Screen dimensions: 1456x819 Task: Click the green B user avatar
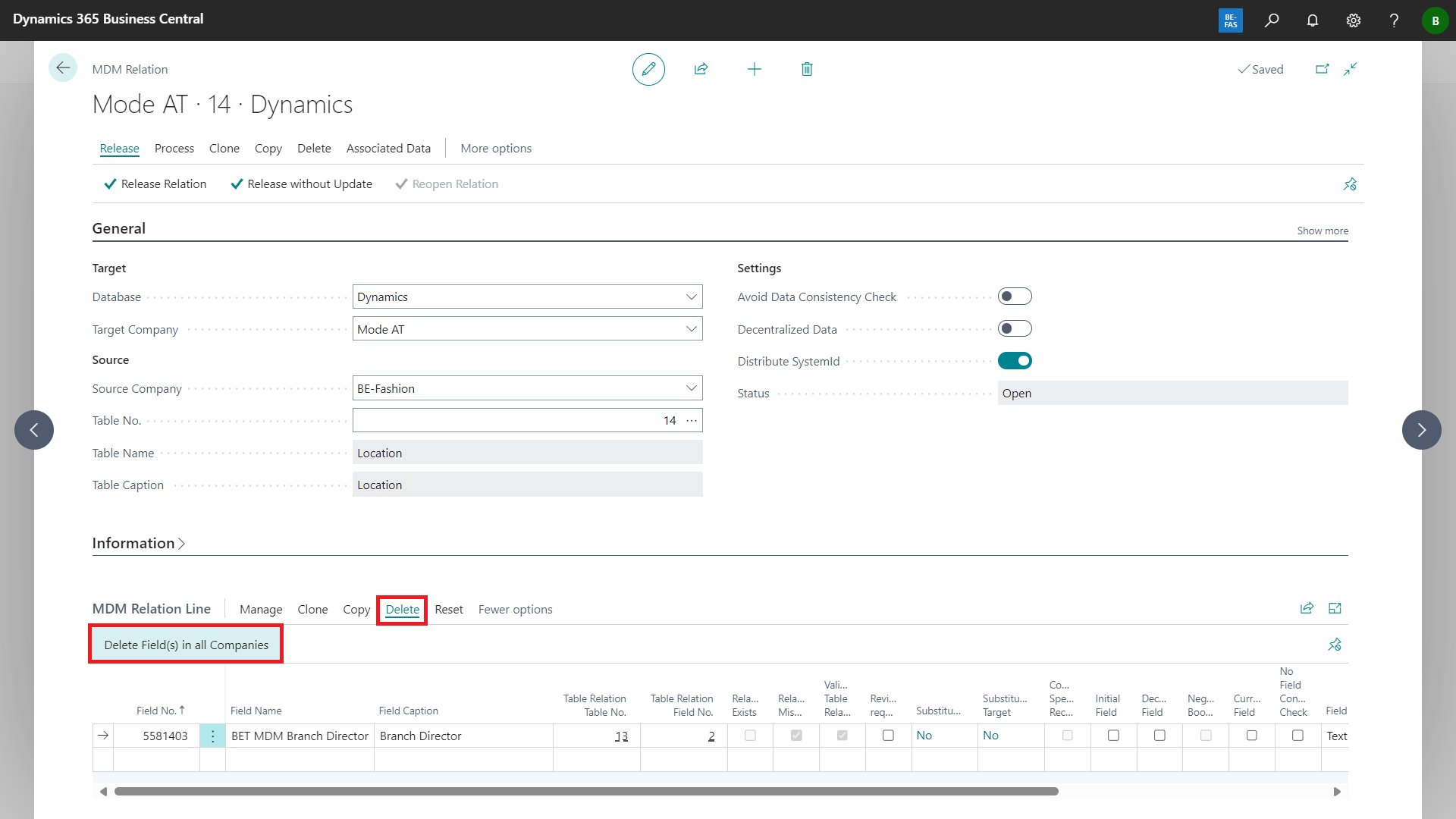pos(1435,20)
